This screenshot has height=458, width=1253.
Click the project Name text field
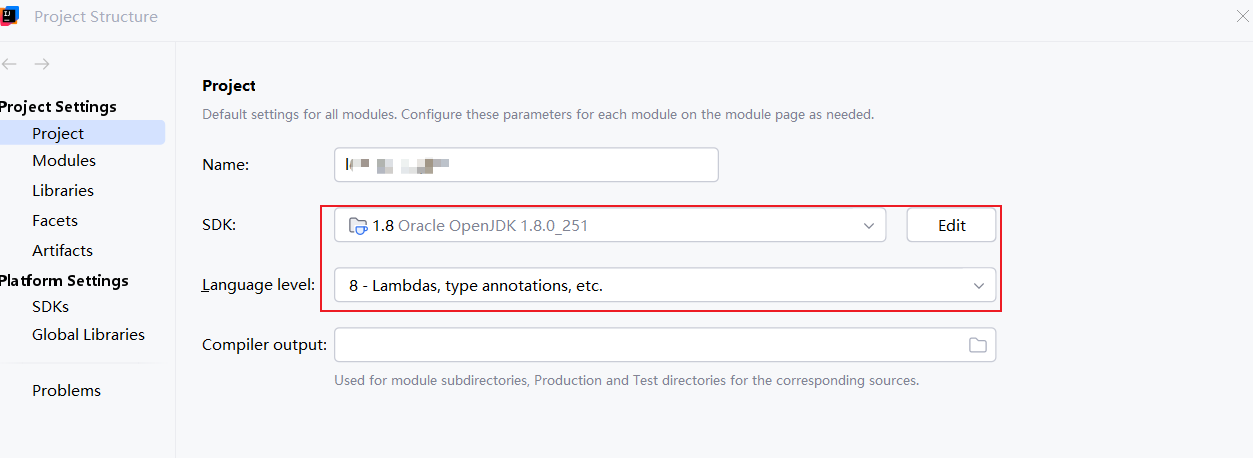pos(526,165)
